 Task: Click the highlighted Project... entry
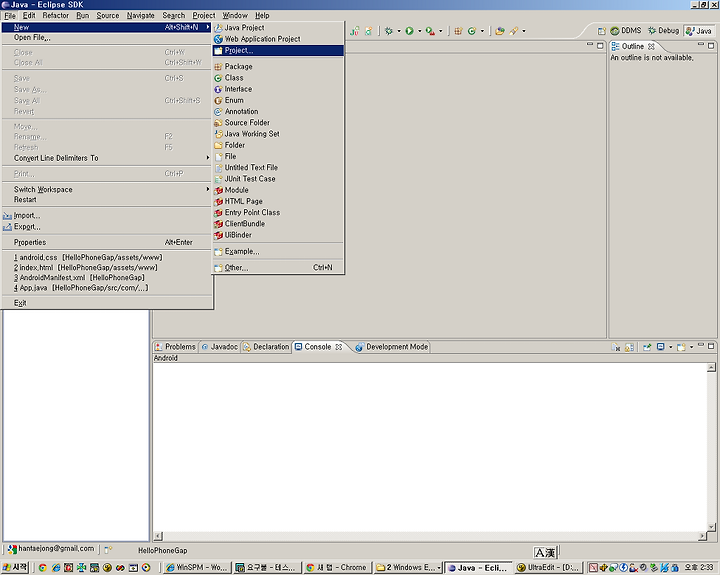[x=278, y=51]
